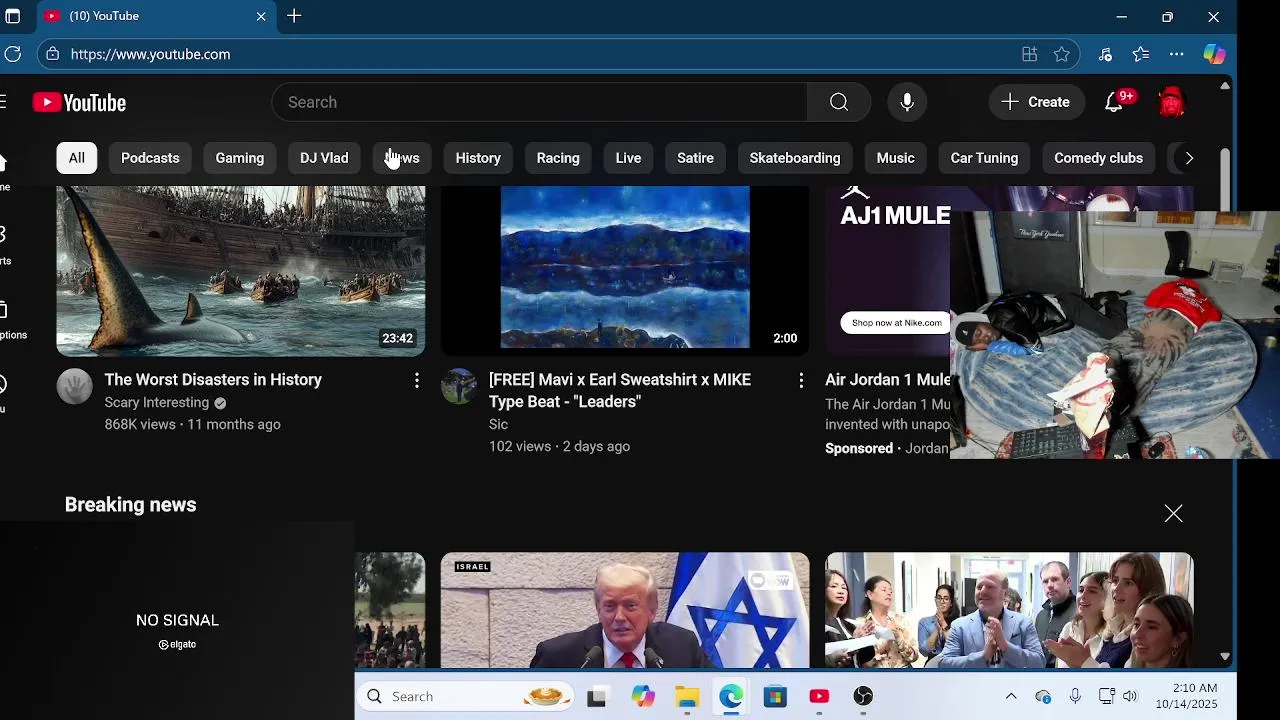
Task: Select the Live chip
Action: (x=628, y=158)
